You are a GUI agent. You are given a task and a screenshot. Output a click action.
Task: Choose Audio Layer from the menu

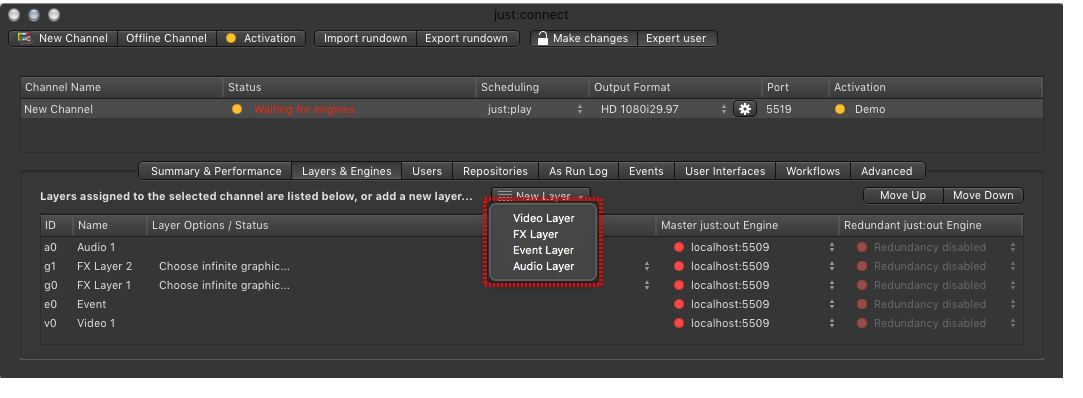[544, 266]
